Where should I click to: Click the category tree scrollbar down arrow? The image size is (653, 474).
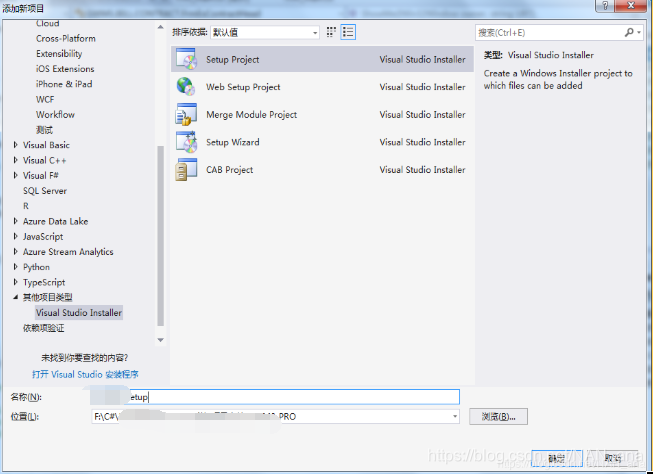[160, 340]
